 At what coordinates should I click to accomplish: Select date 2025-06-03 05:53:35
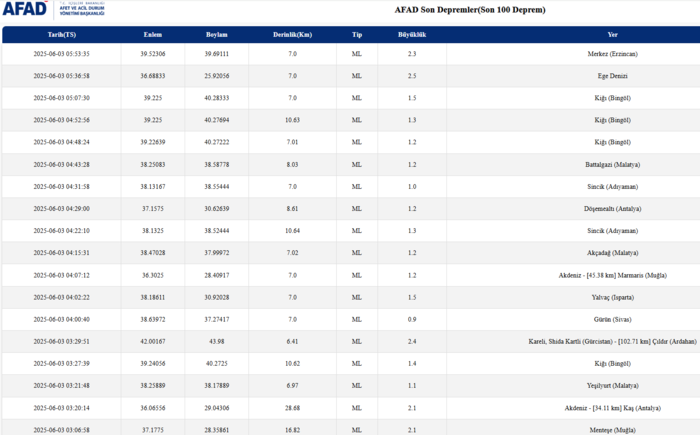62,54
